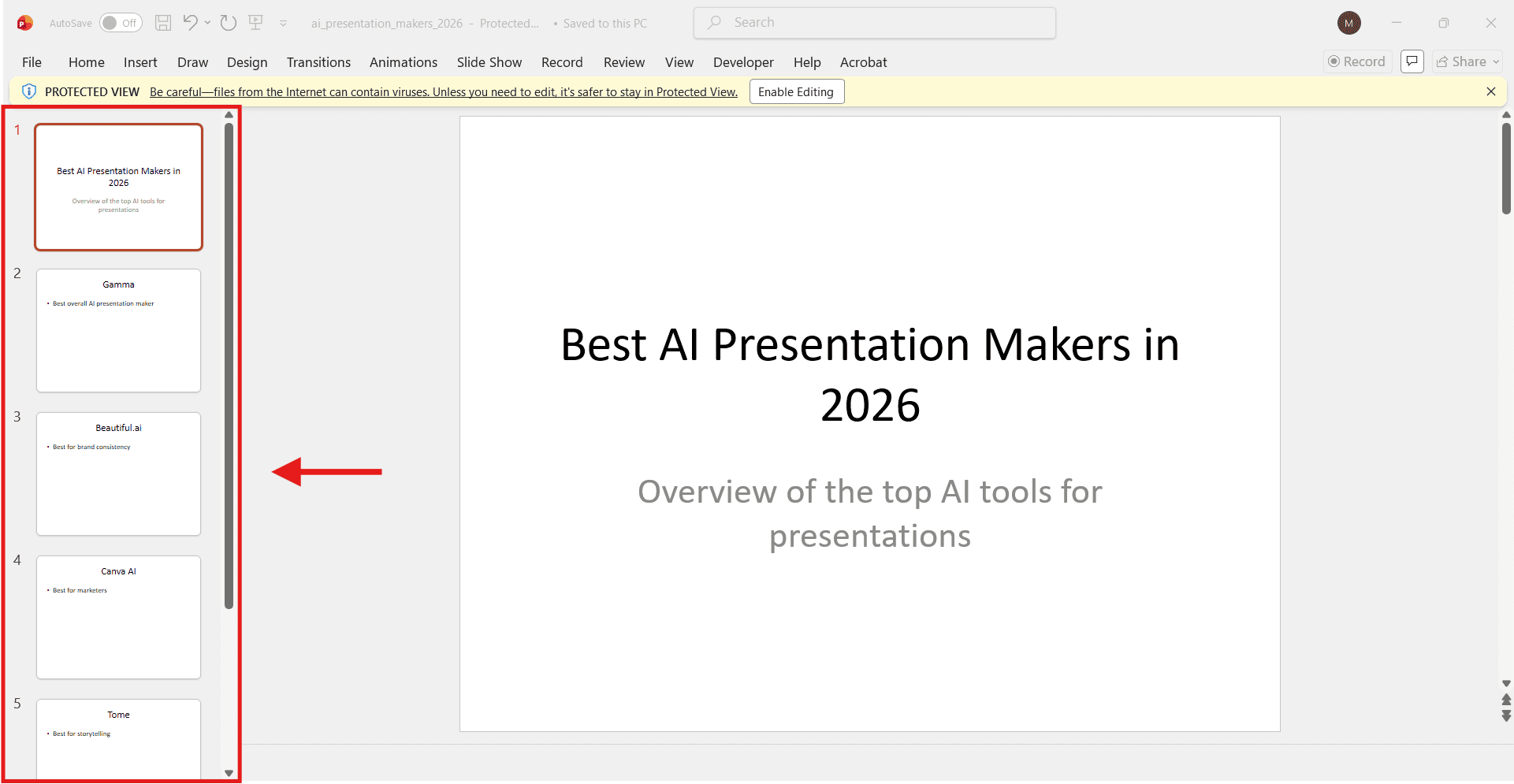Viewport: 1514px width, 784px height.
Task: Open the File tab
Action: (32, 62)
